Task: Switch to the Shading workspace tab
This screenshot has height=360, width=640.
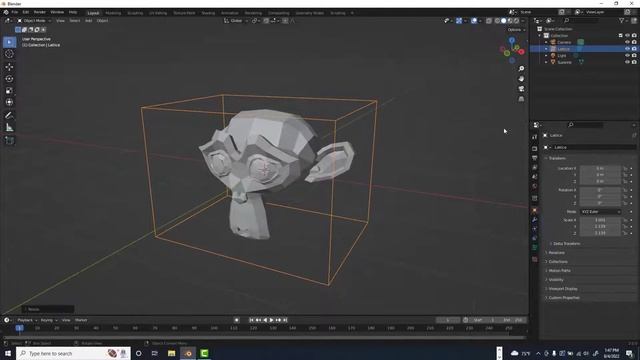Action: tap(208, 13)
